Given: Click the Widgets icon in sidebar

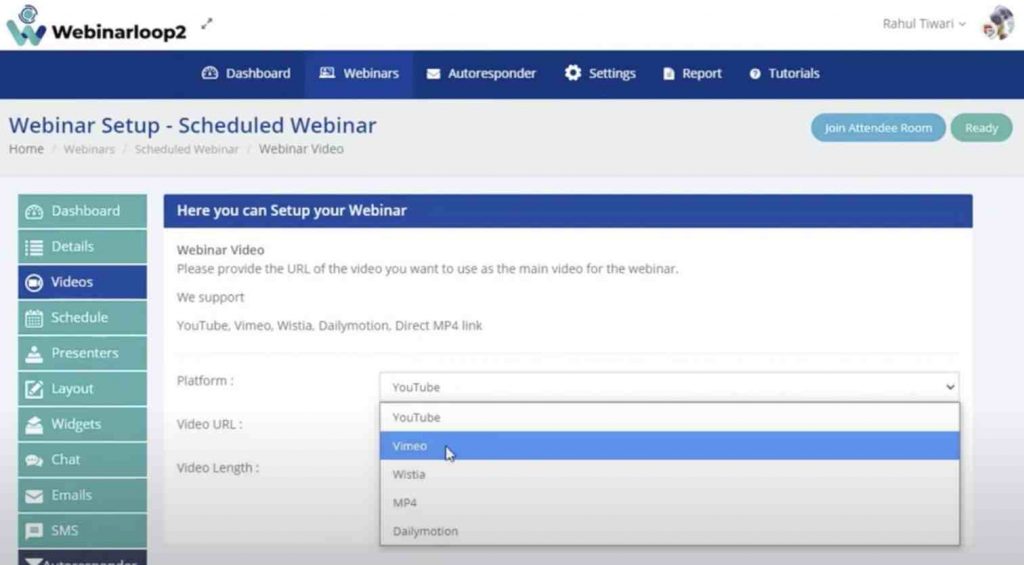Looking at the screenshot, I should coord(34,425).
